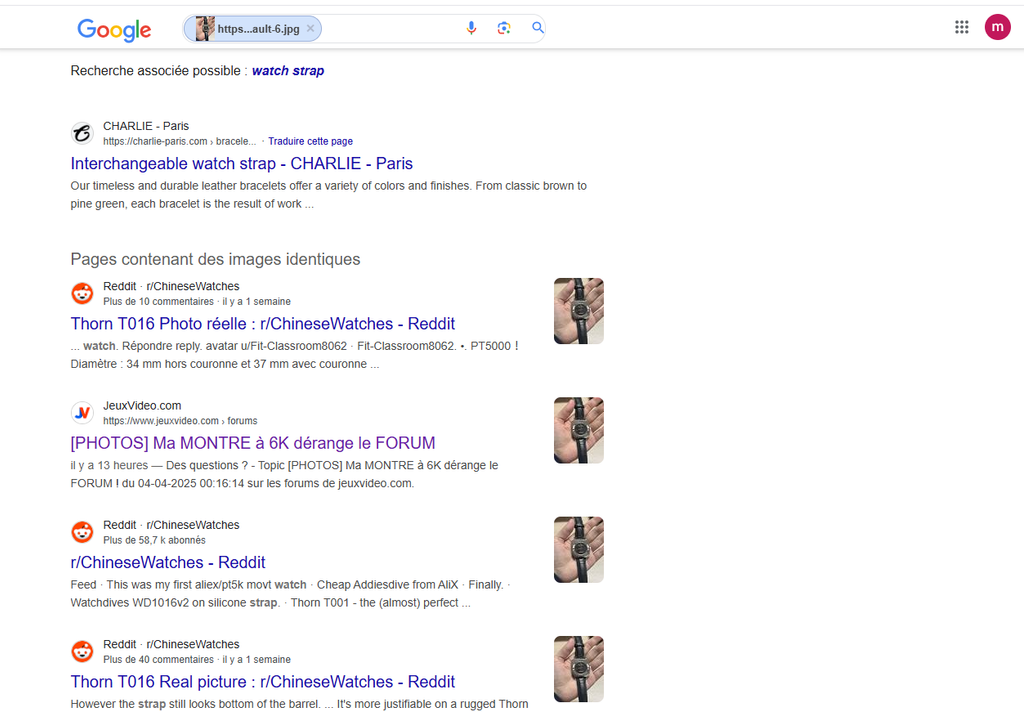Open 'Thorn T016 Photo réelle' Reddit result
Image resolution: width=1024 pixels, height=712 pixels.
pyautogui.click(x=262, y=324)
